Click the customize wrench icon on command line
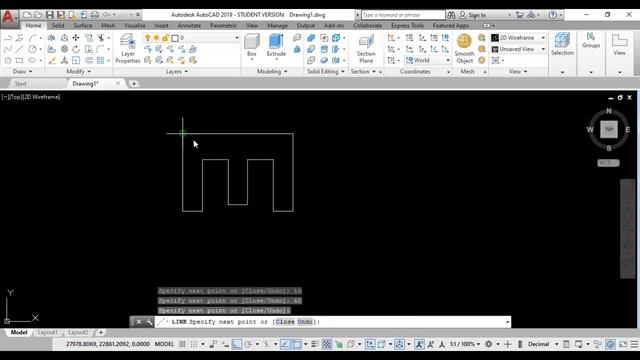Image resolution: width=640 pixels, height=360 pixels. [149, 322]
